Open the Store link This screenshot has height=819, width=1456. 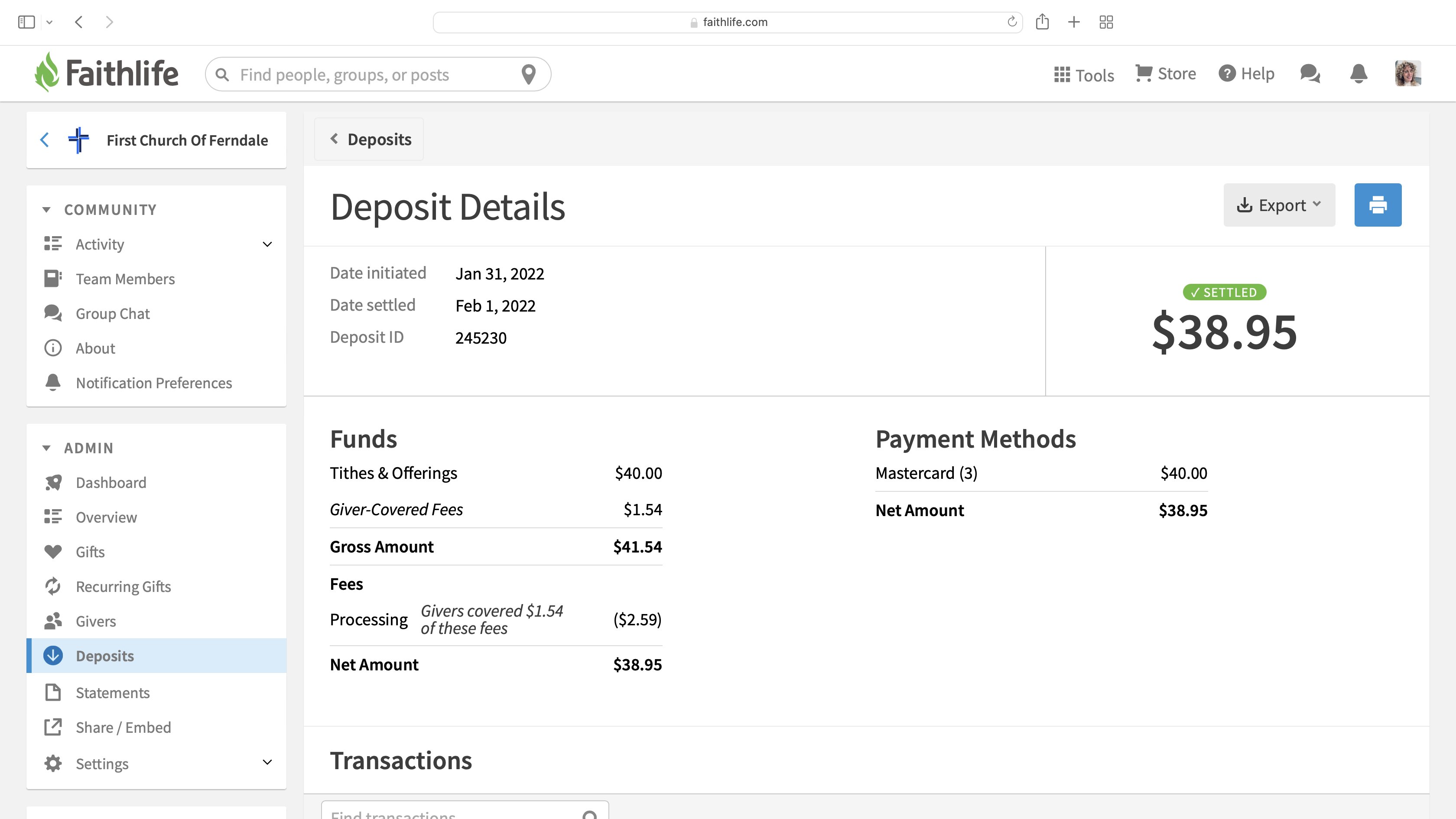tap(1166, 74)
